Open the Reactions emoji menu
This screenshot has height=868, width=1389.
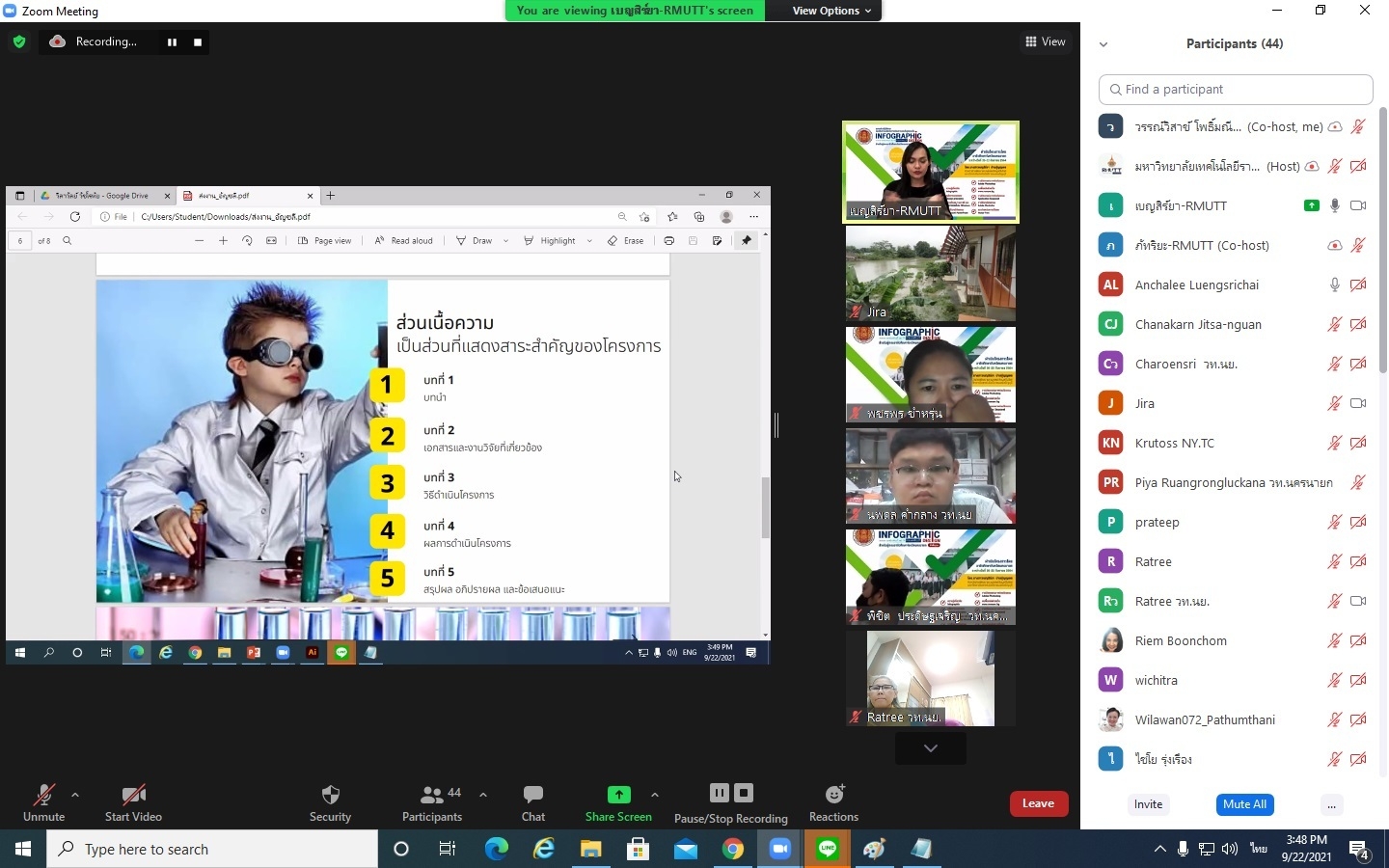(x=834, y=794)
